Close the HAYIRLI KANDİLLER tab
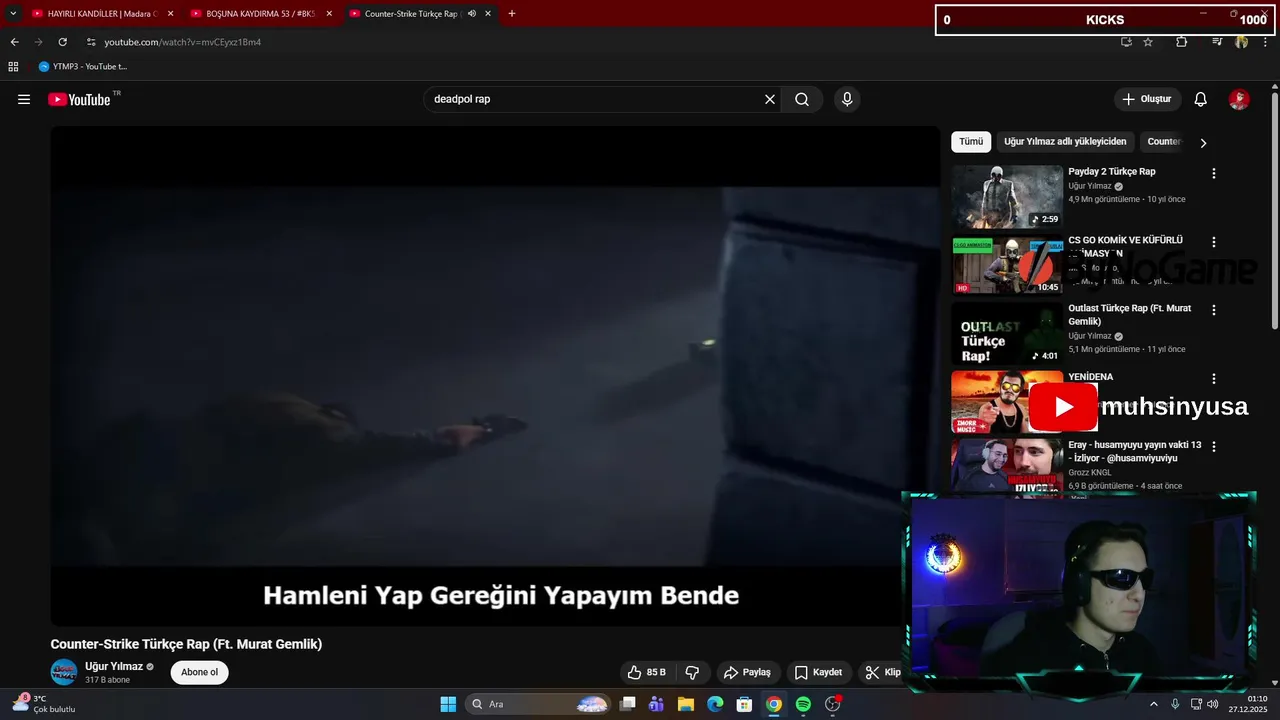 (x=171, y=14)
